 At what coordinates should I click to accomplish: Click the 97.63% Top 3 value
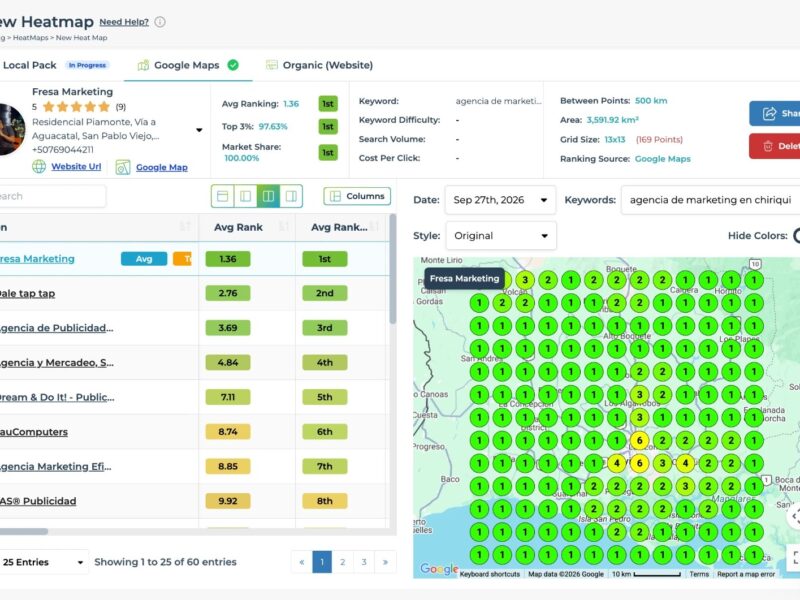[273, 127]
